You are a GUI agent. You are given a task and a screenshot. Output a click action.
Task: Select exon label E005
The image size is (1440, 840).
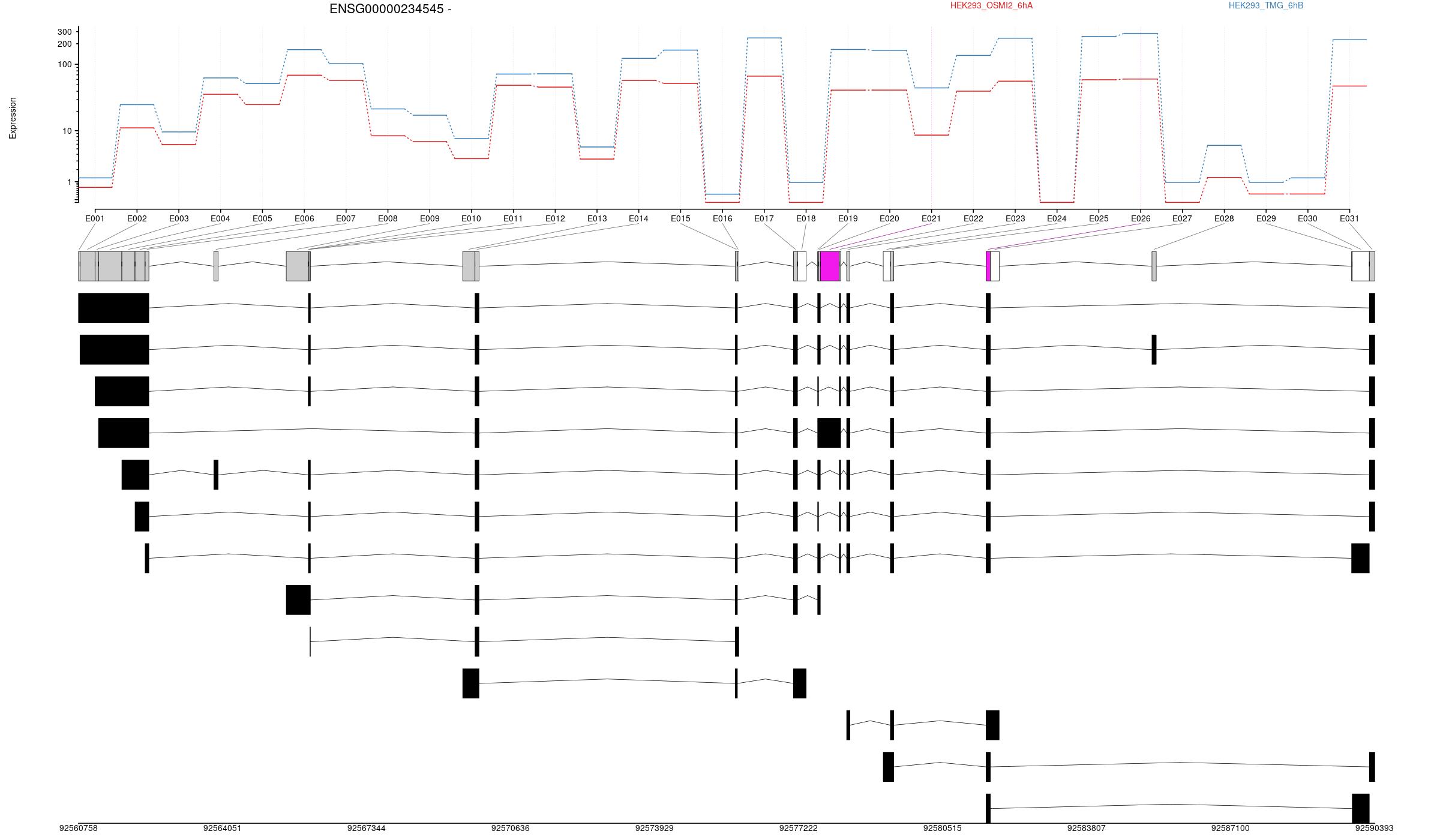[x=262, y=218]
